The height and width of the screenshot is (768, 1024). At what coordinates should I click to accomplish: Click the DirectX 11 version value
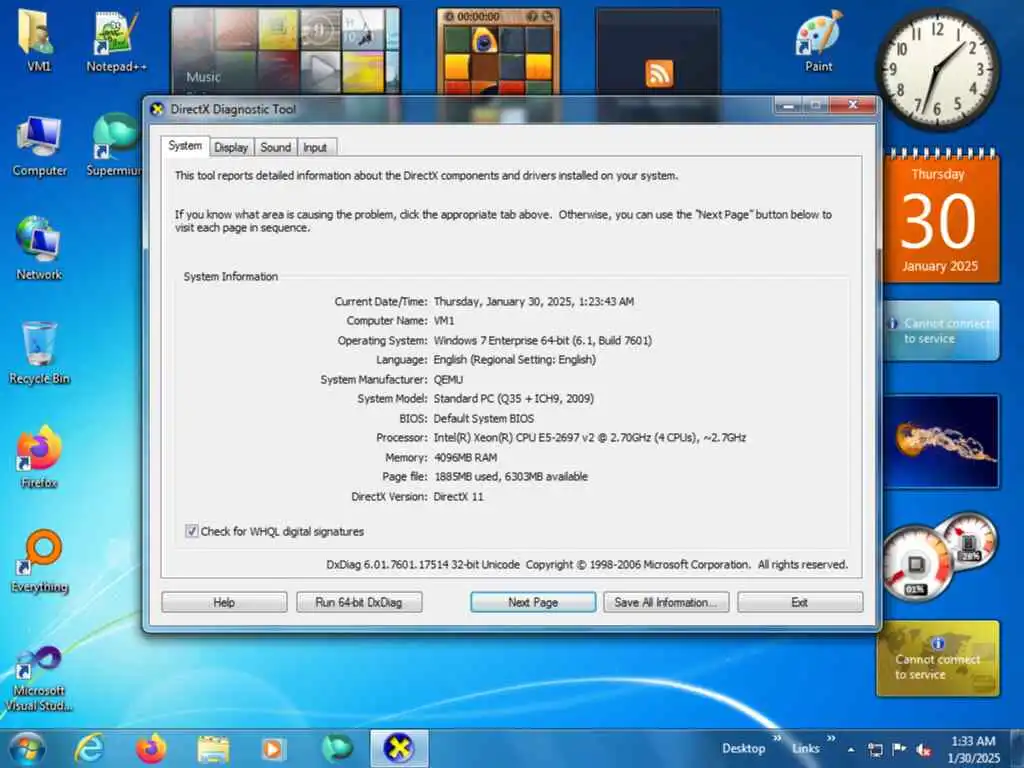[x=458, y=496]
